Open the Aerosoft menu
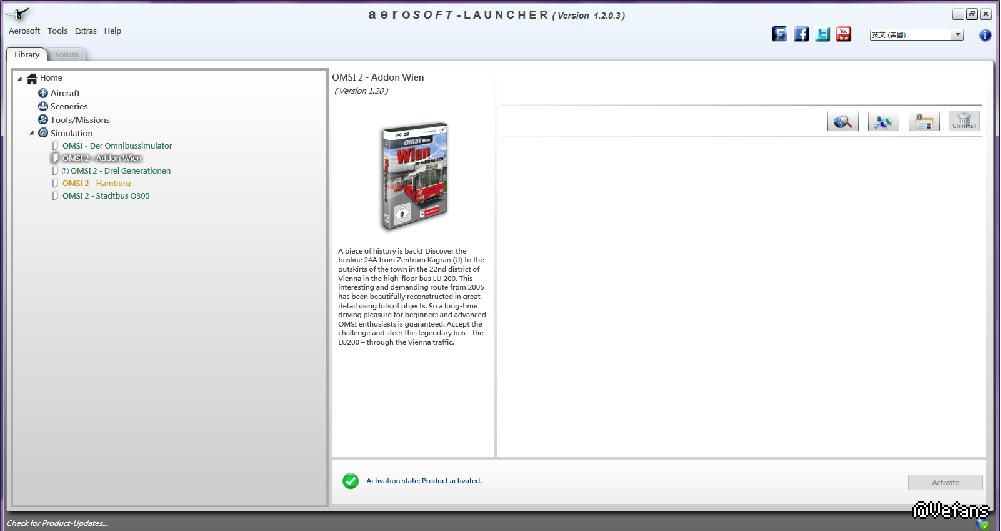This screenshot has height=531, width=1001. pos(24,31)
